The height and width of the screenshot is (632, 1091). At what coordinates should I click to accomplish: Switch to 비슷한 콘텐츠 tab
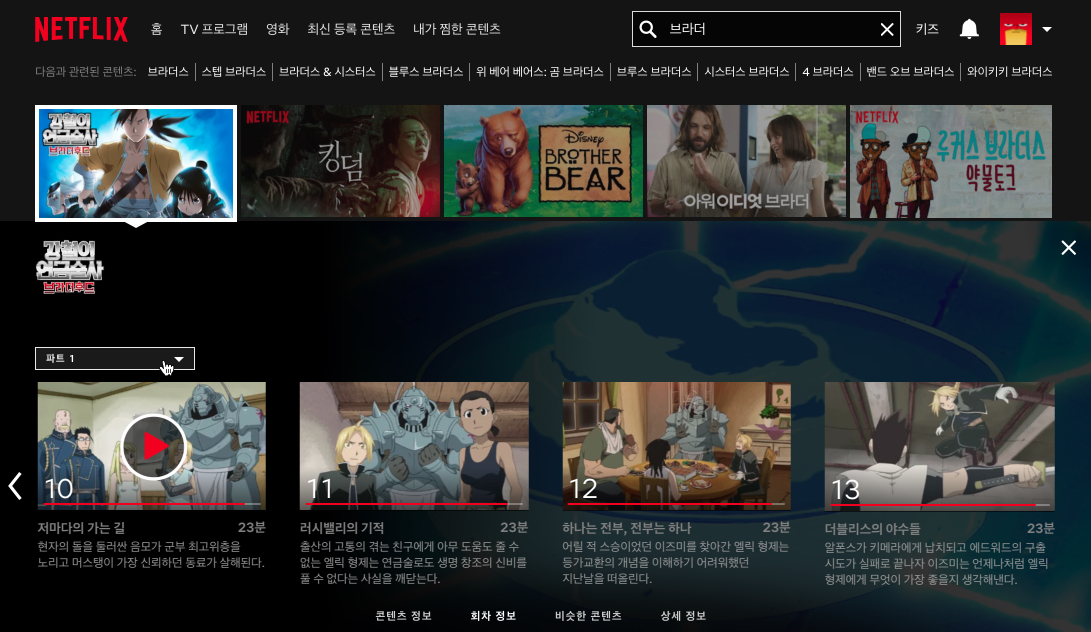[x=588, y=616]
